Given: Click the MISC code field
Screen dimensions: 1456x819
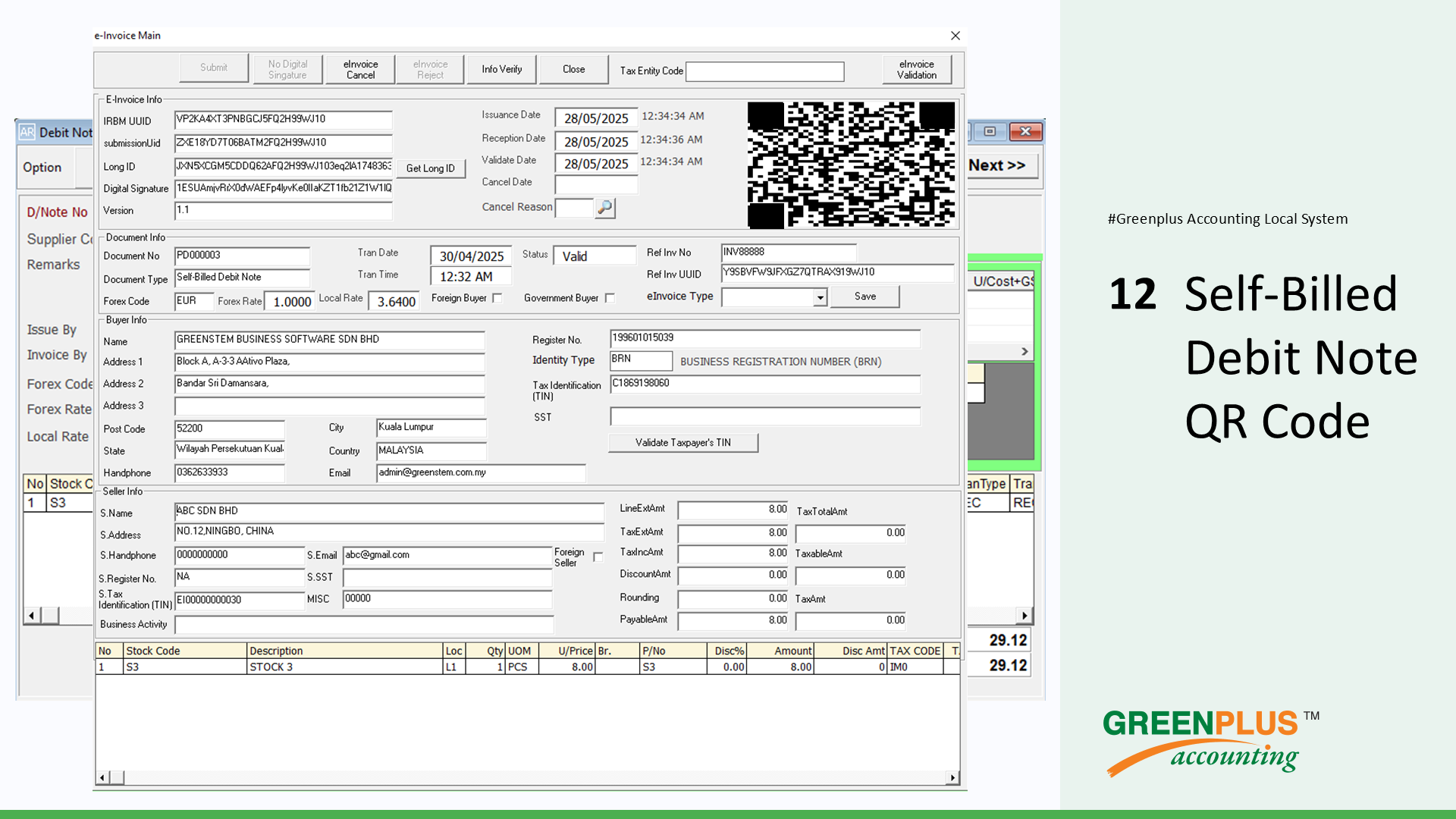Looking at the screenshot, I should [447, 599].
